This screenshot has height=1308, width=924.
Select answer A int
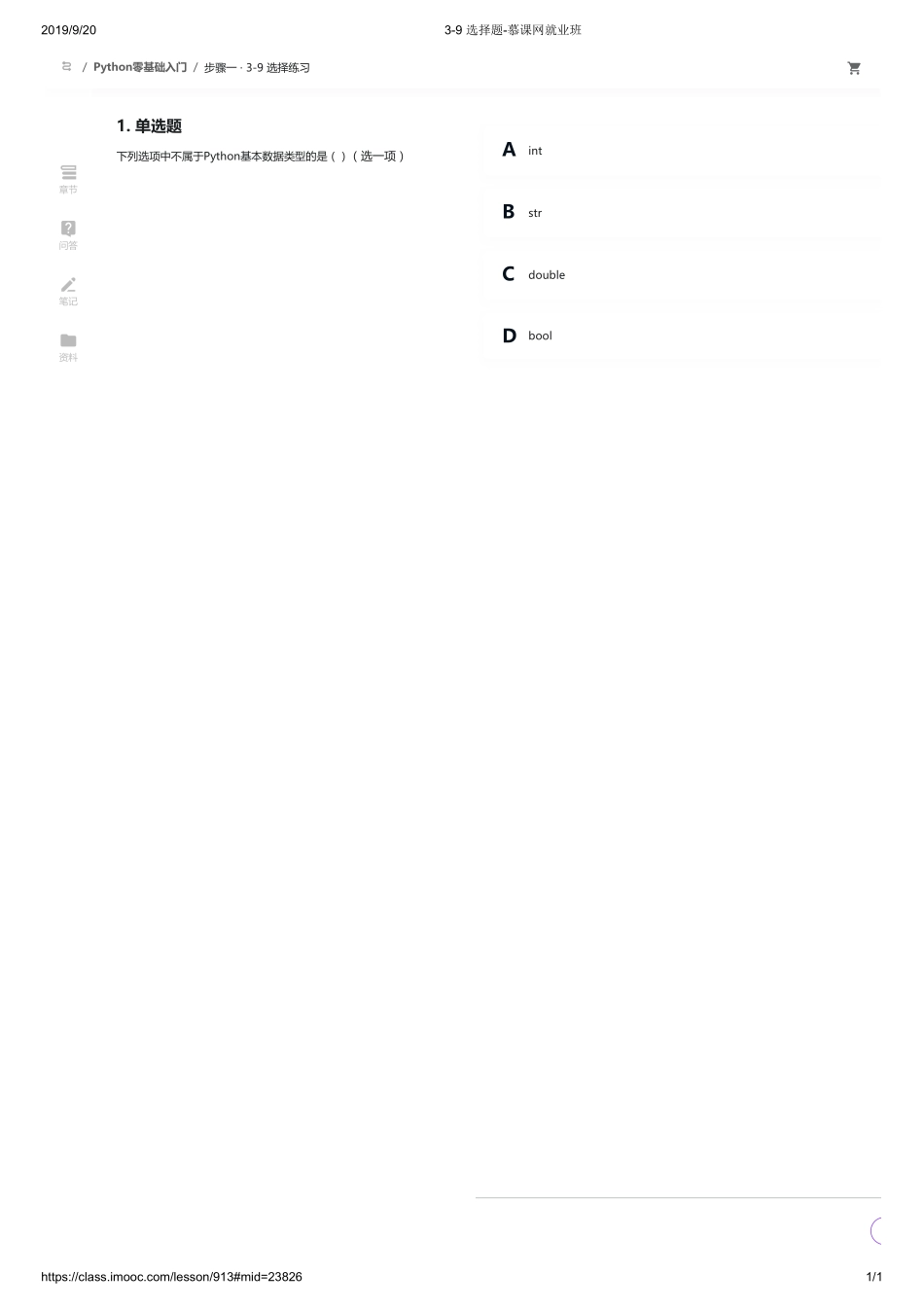680,151
